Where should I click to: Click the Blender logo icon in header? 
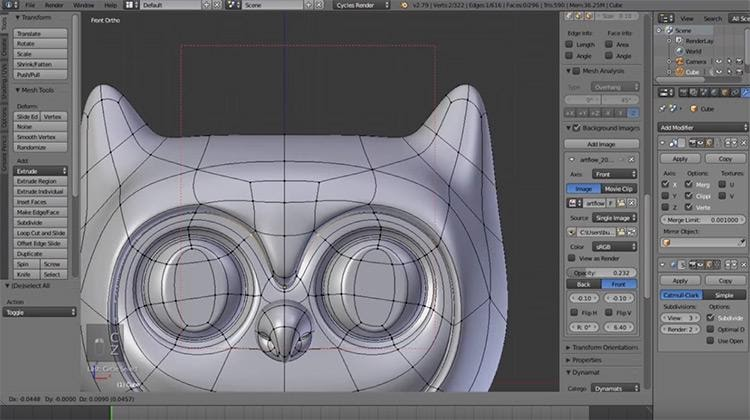[x=404, y=5]
